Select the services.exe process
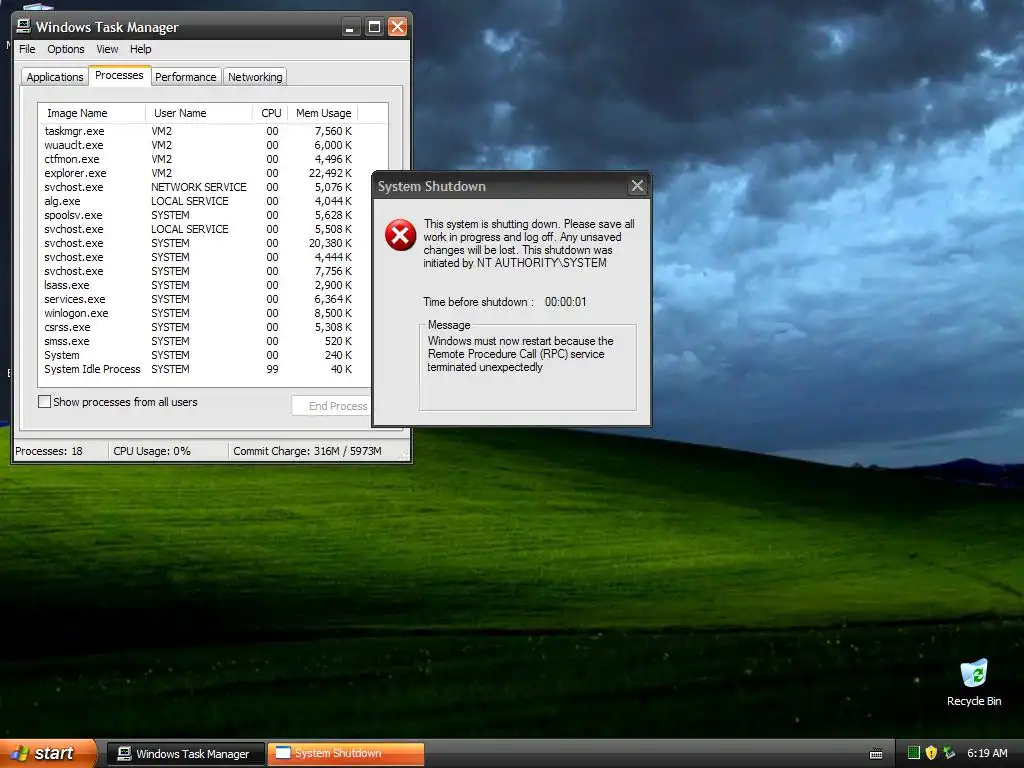 198,299
